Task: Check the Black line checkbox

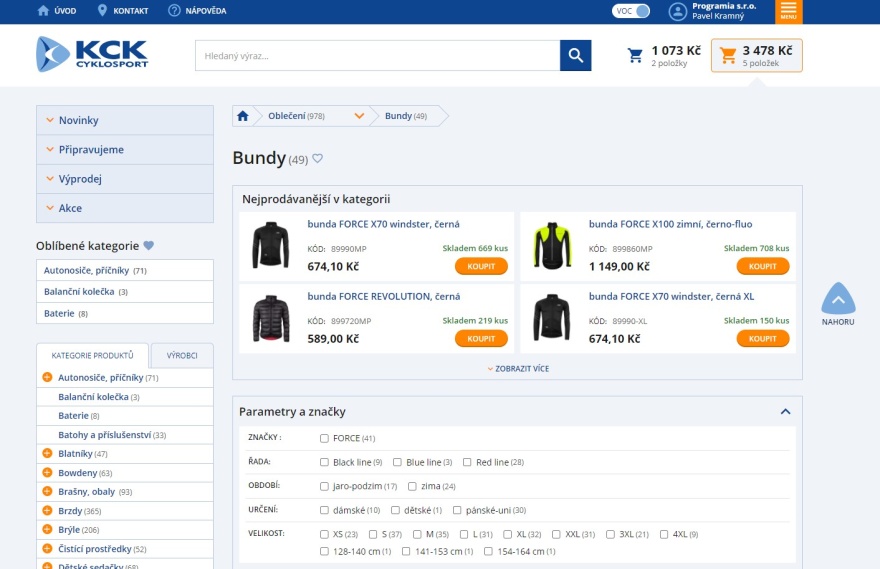Action: point(324,462)
